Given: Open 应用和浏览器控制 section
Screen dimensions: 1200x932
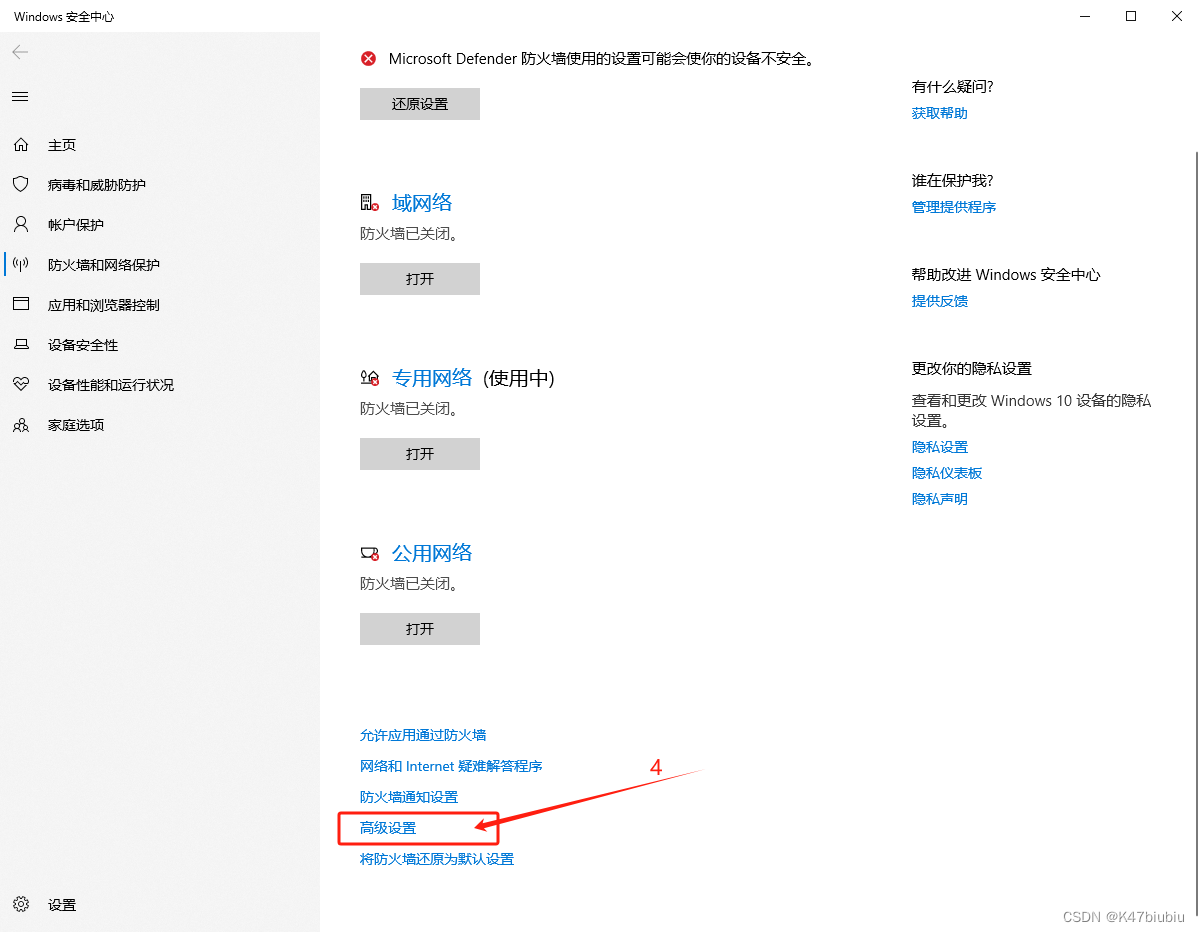Looking at the screenshot, I should coord(104,305).
